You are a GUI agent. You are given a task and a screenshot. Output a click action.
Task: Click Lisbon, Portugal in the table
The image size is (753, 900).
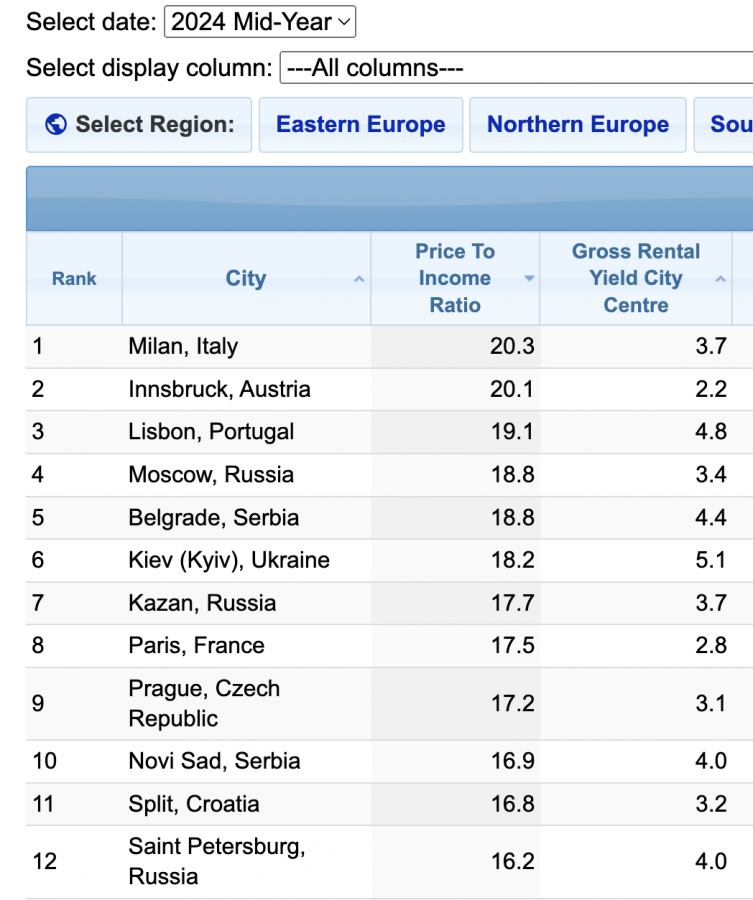[211, 432]
